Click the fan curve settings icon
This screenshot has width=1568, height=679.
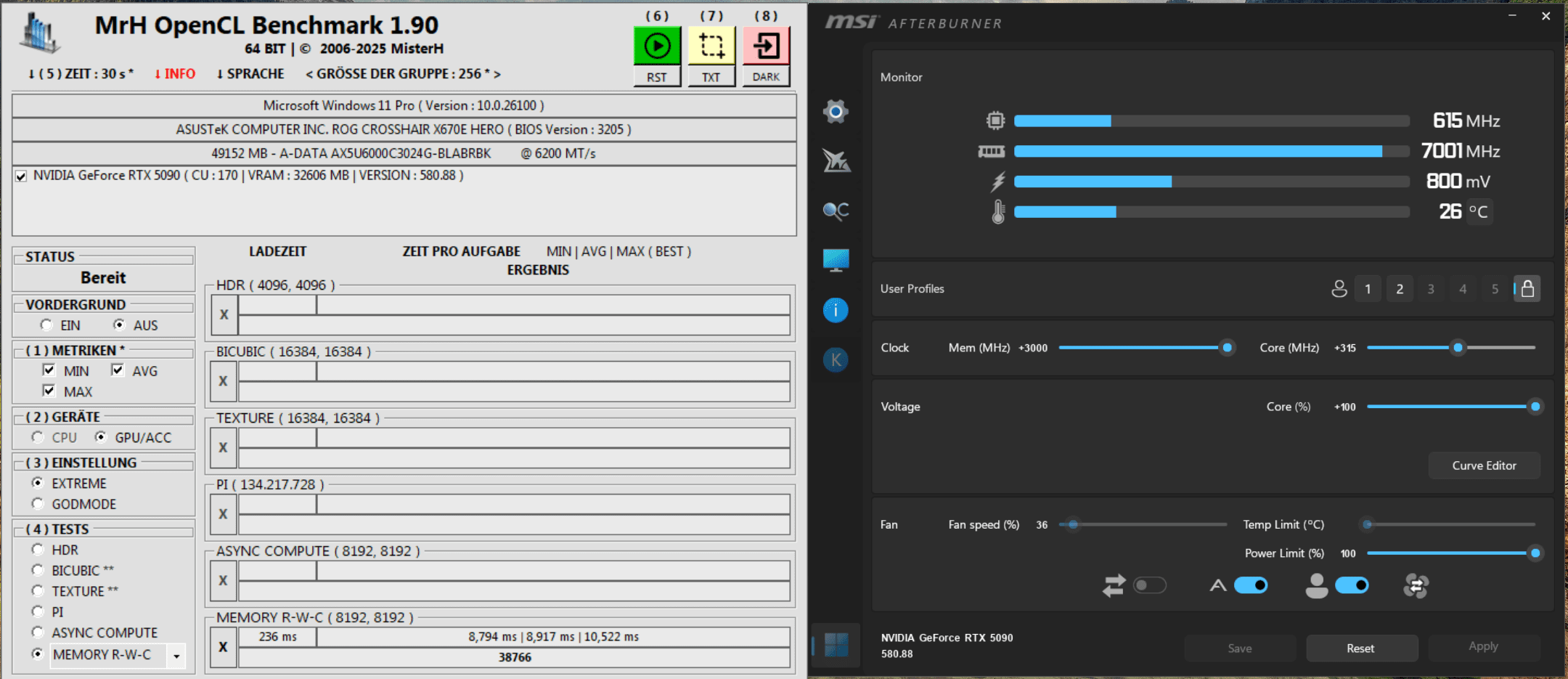1416,585
